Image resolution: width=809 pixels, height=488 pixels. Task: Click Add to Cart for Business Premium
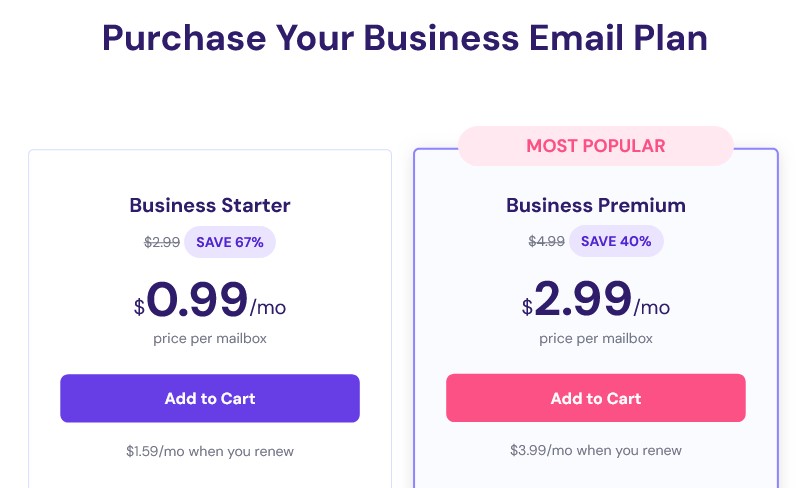click(x=595, y=398)
